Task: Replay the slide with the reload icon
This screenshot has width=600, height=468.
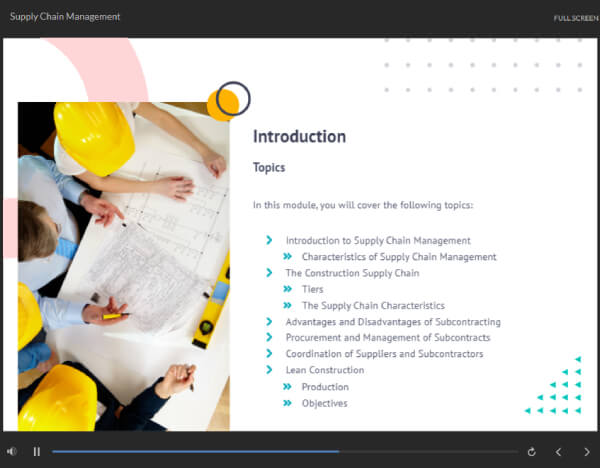Action: click(531, 452)
